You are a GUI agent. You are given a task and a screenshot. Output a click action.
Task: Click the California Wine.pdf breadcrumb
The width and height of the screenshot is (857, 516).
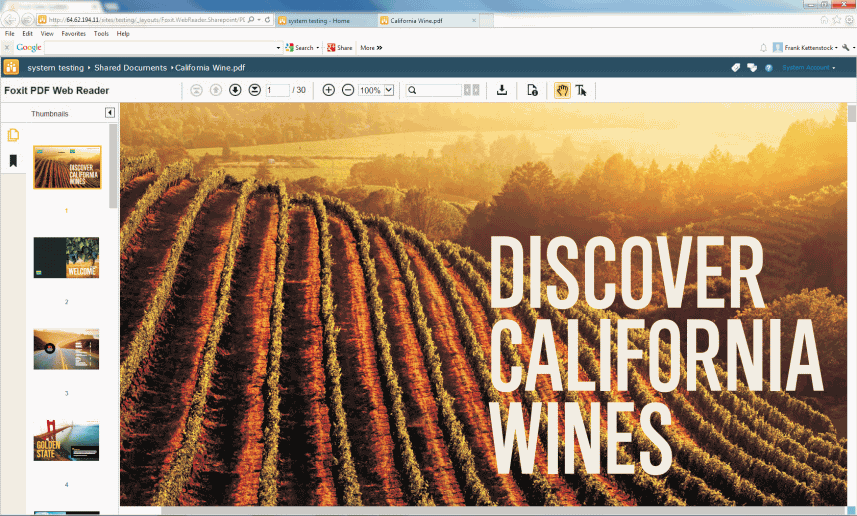pos(210,68)
